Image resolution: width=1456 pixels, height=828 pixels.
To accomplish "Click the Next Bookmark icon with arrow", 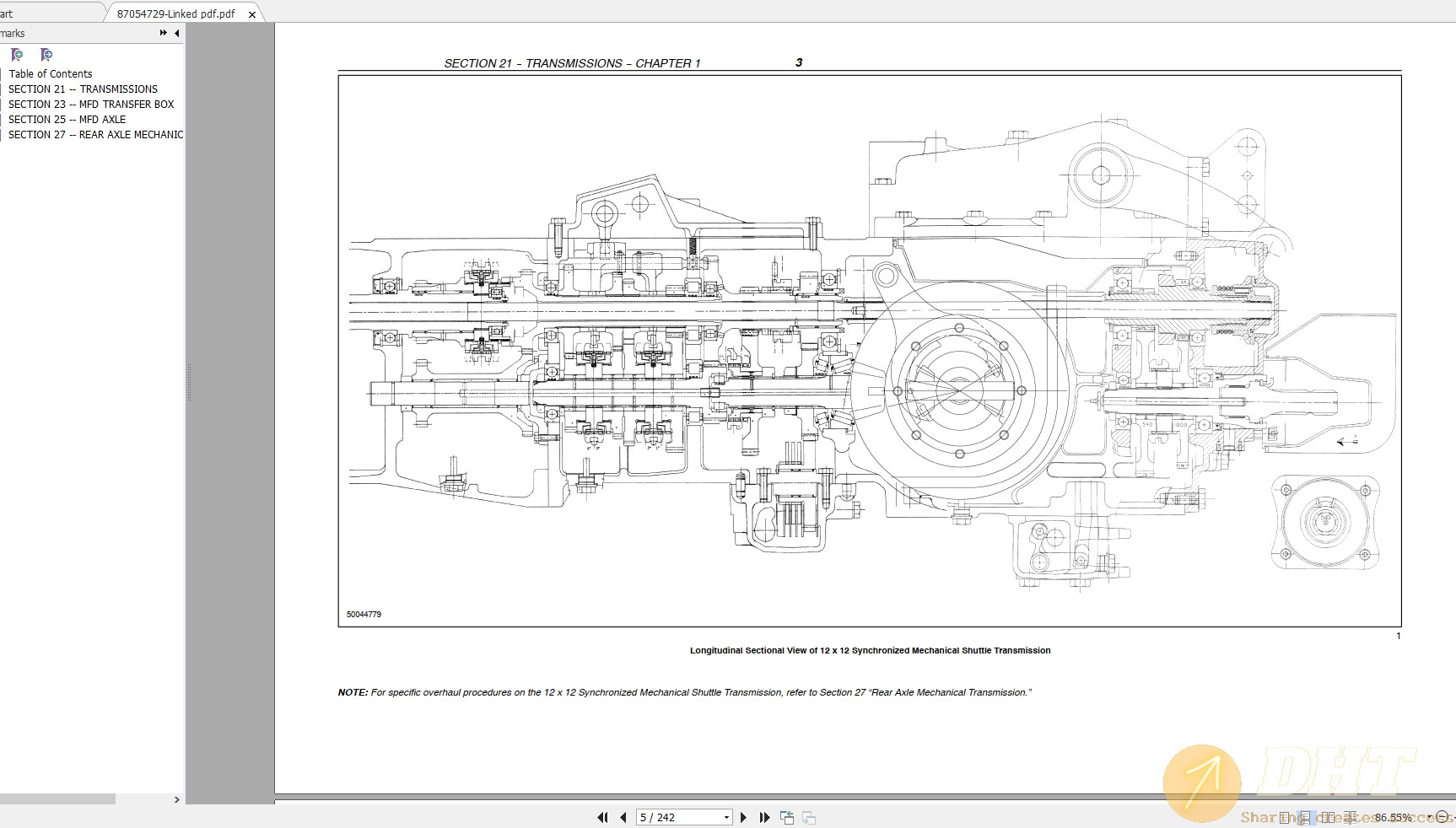I will tap(45, 55).
